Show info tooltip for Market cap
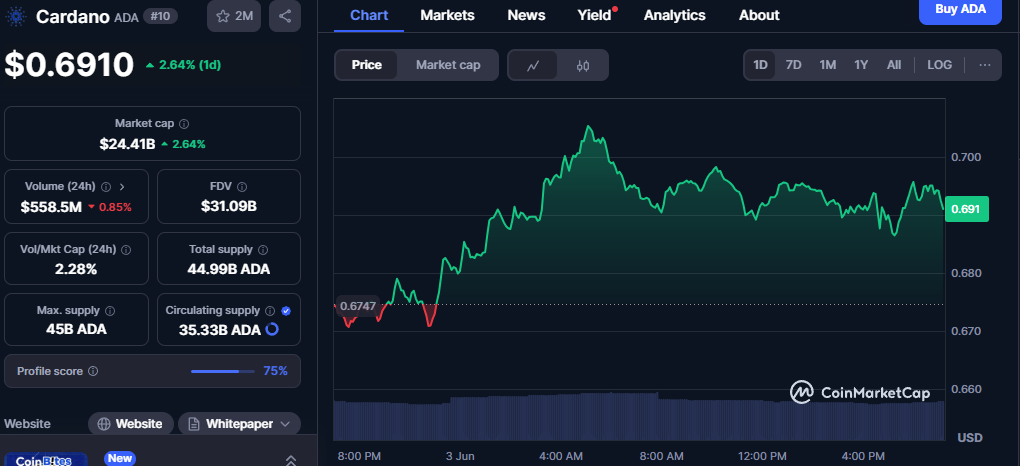The image size is (1020, 466). [184, 124]
